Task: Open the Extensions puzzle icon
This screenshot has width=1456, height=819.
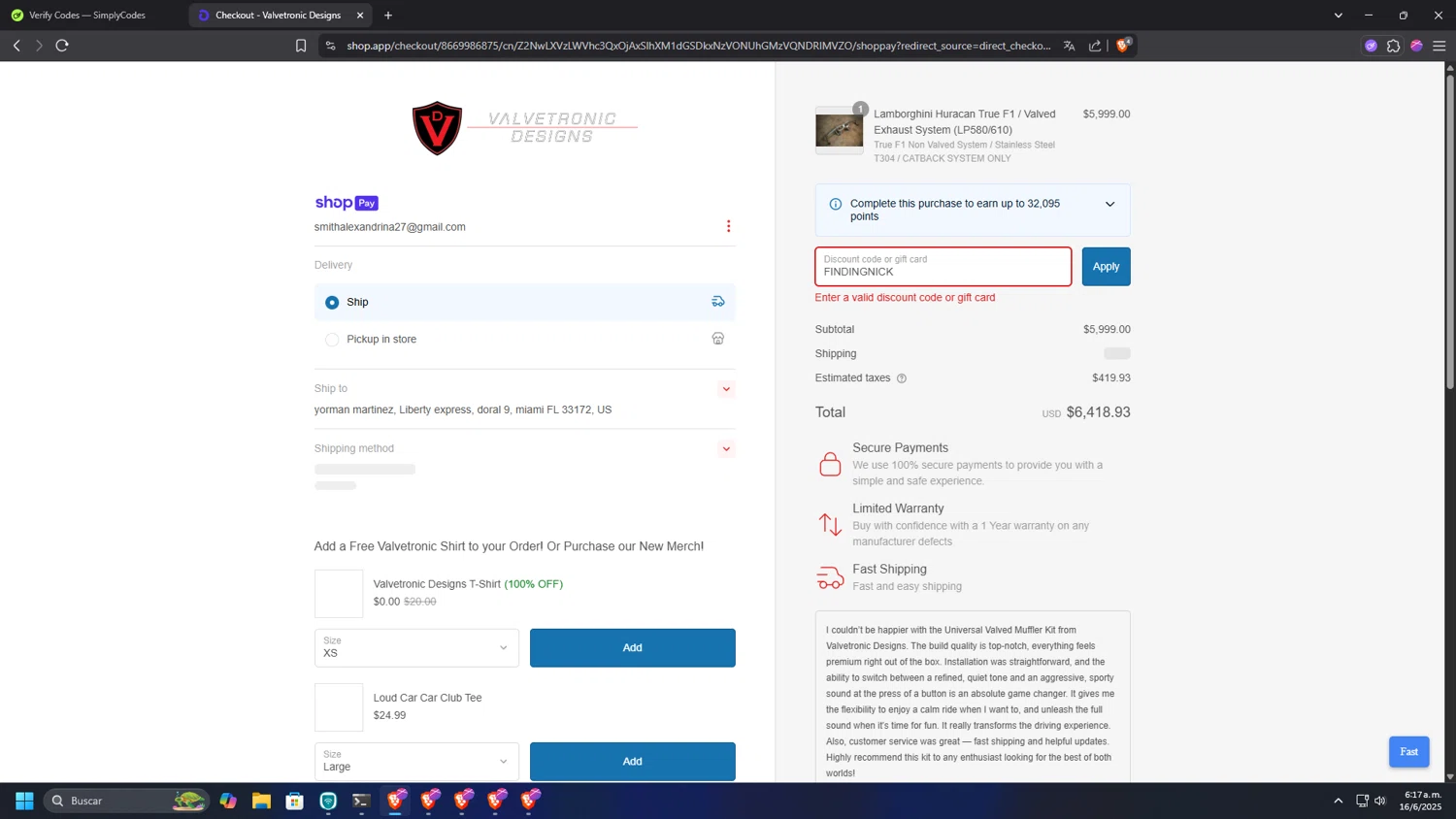Action: pyautogui.click(x=1394, y=46)
